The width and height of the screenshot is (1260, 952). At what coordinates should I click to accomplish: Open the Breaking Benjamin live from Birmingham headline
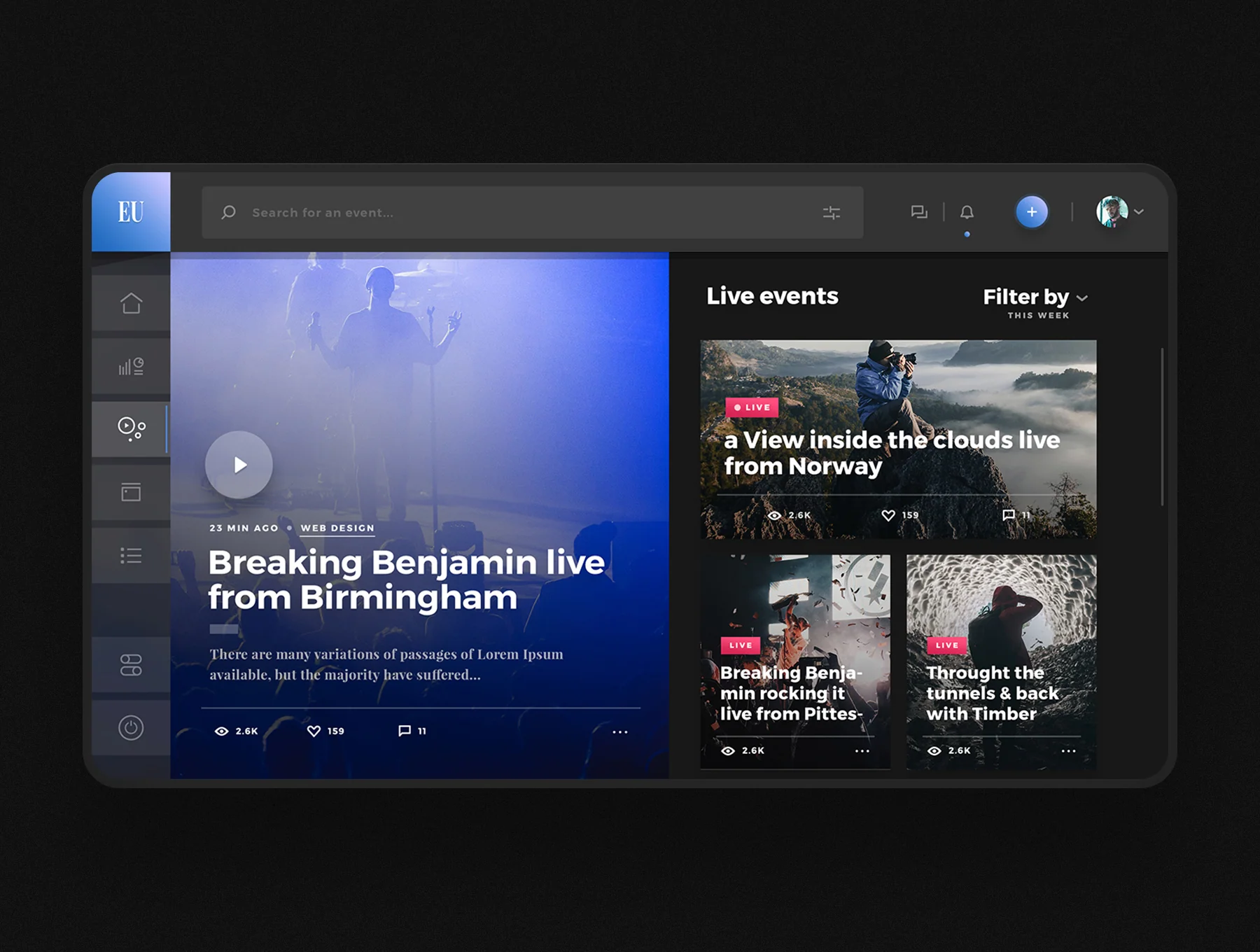[x=406, y=580]
